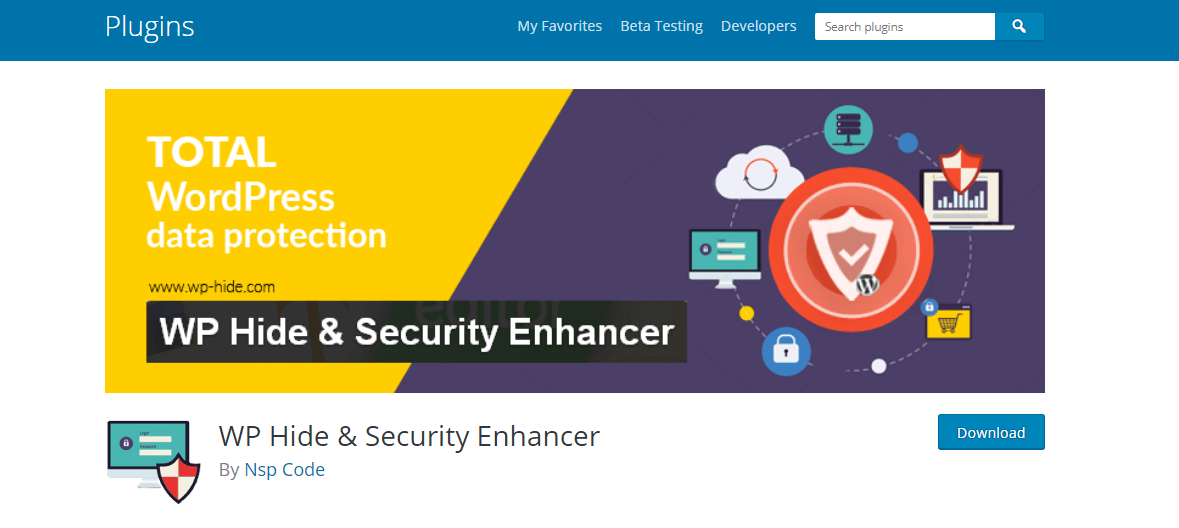Click the search magnifier button

tap(1019, 26)
